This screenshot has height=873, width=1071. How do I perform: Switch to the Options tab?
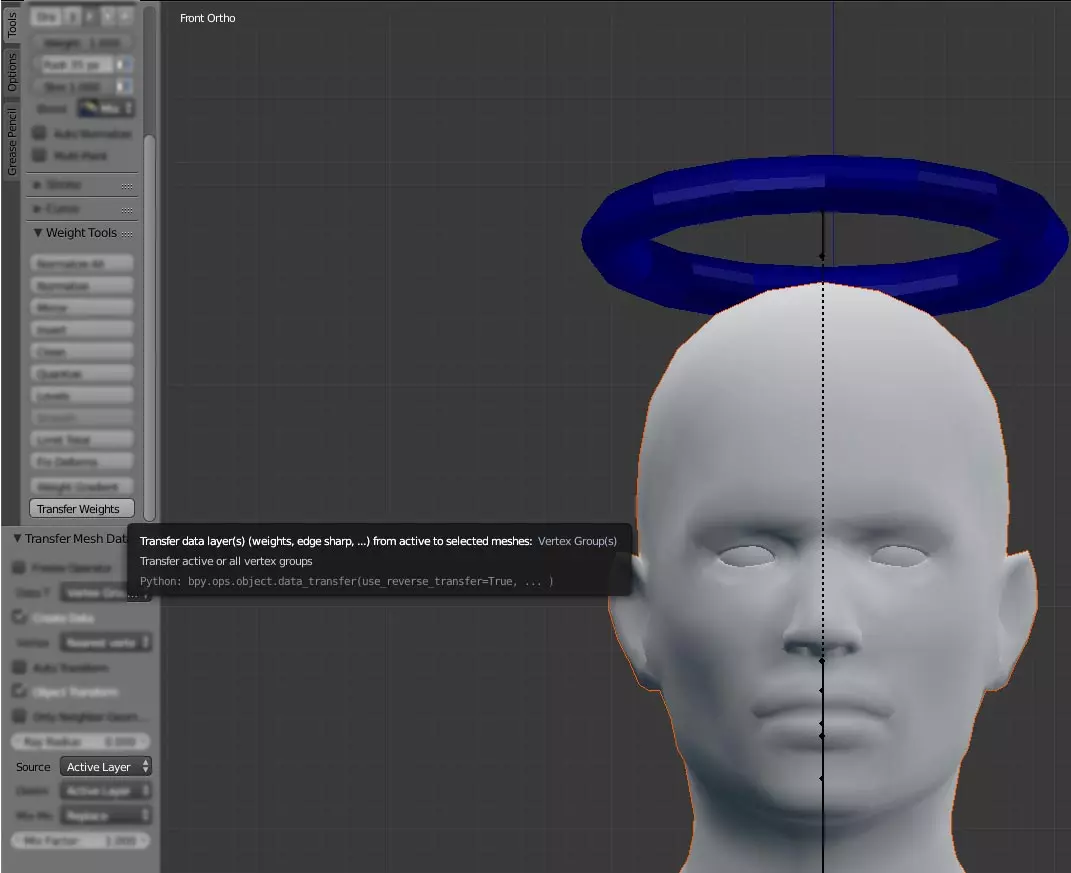12,72
